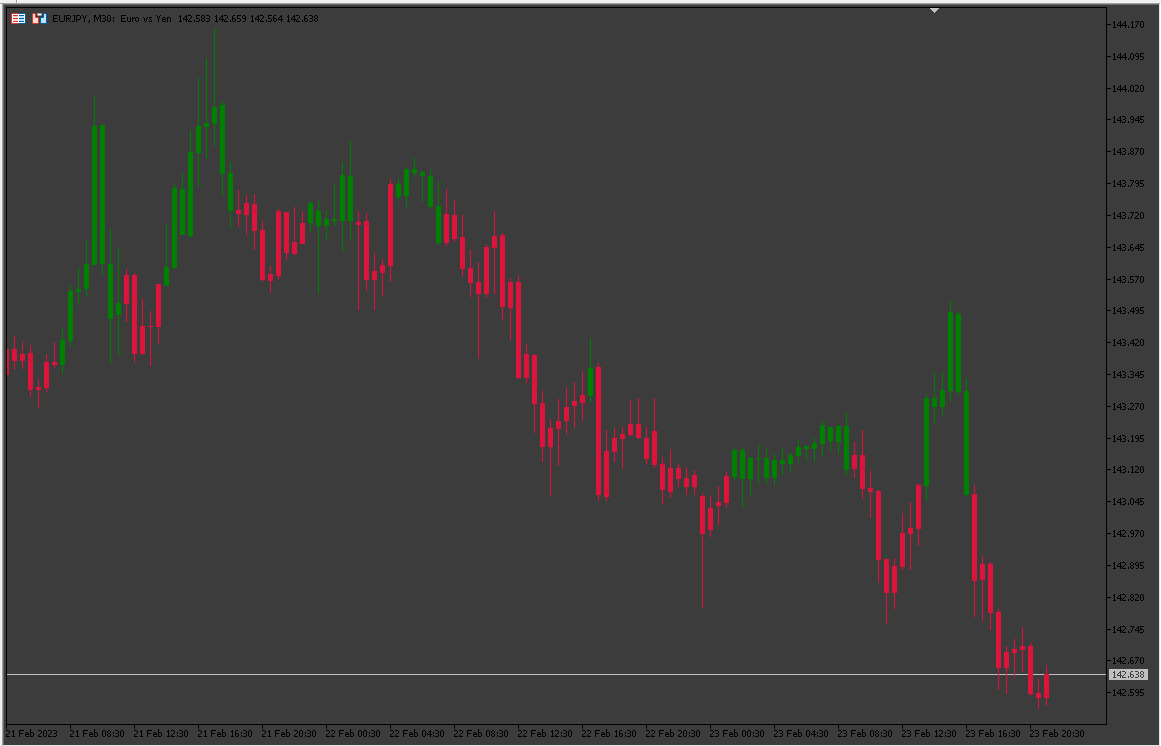Viewport: 1161px width, 746px height.
Task: Click the 143.720 price axis label
Action: click(x=1128, y=216)
